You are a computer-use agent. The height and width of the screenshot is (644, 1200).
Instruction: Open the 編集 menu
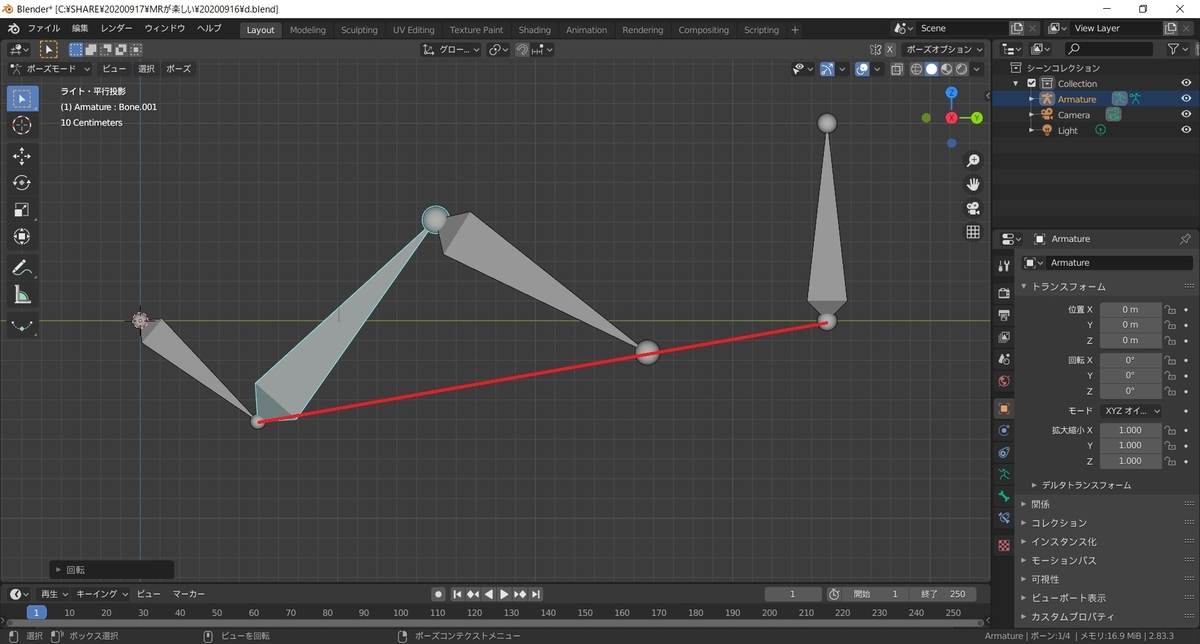pos(80,29)
